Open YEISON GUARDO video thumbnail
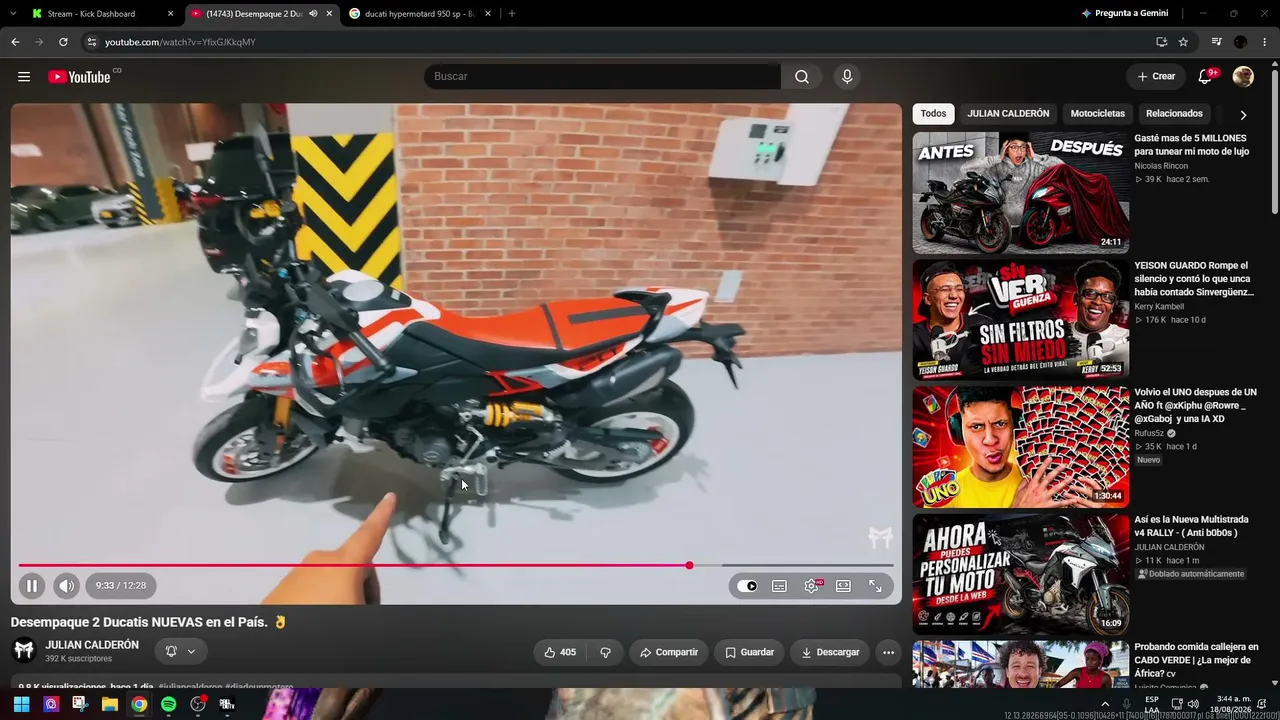 coord(1021,320)
